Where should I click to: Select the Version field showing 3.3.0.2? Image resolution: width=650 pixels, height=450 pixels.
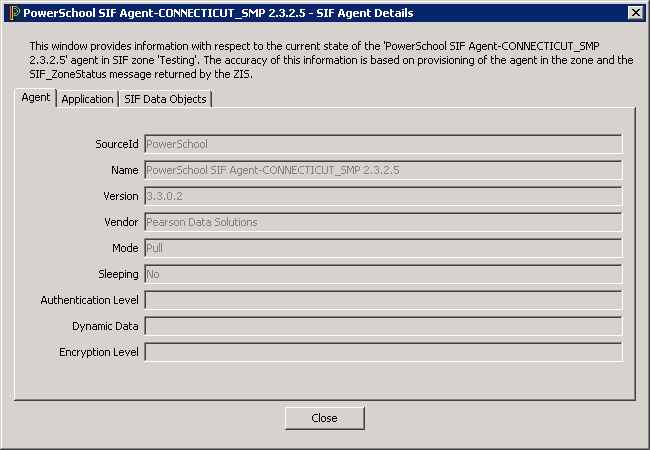tap(383, 196)
